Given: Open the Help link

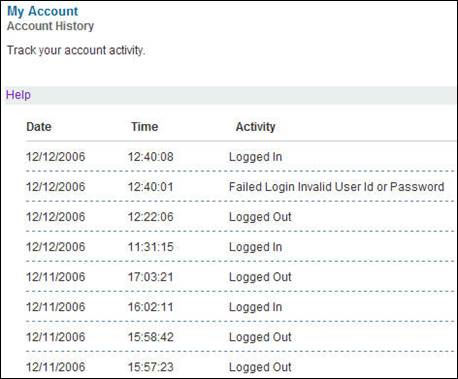Looking at the screenshot, I should 18,95.
